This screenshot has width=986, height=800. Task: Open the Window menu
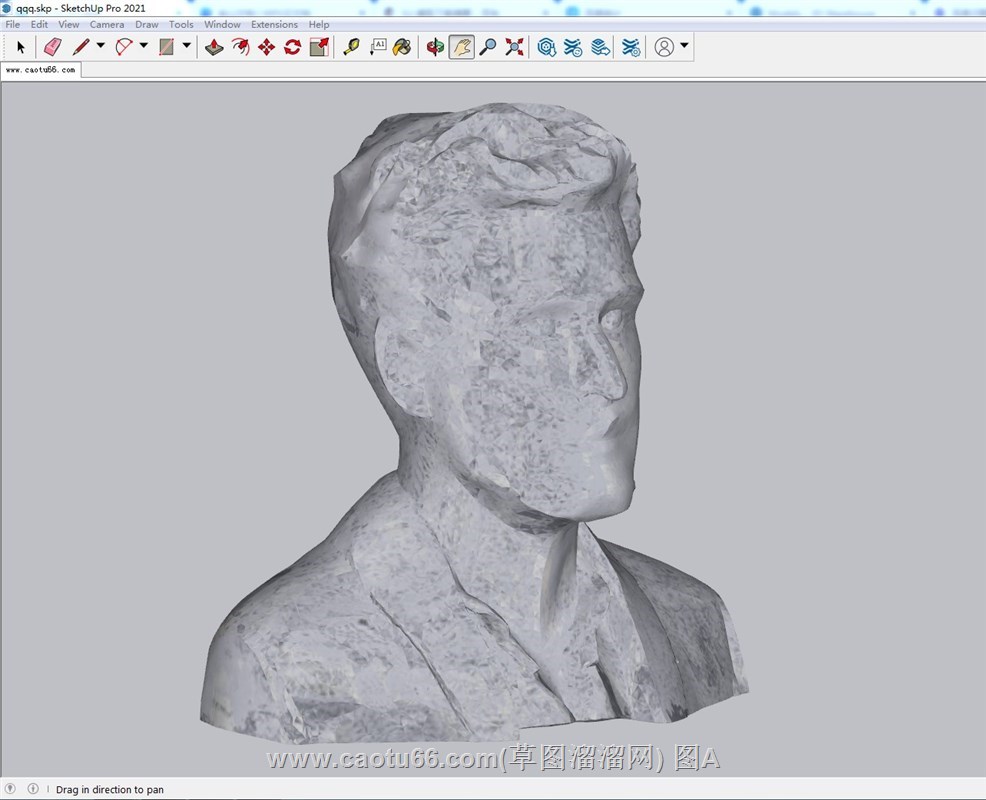click(x=222, y=25)
